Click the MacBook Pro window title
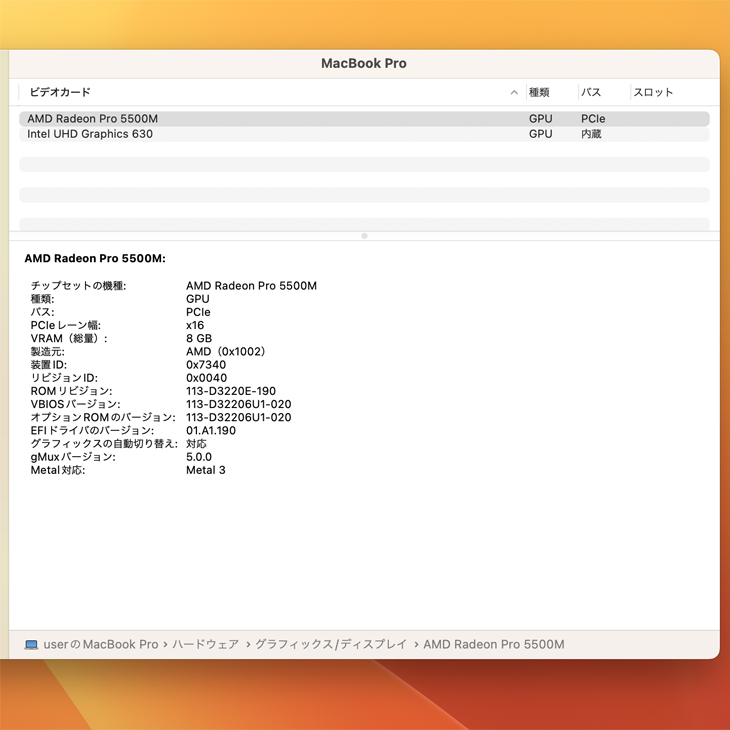 [x=364, y=63]
